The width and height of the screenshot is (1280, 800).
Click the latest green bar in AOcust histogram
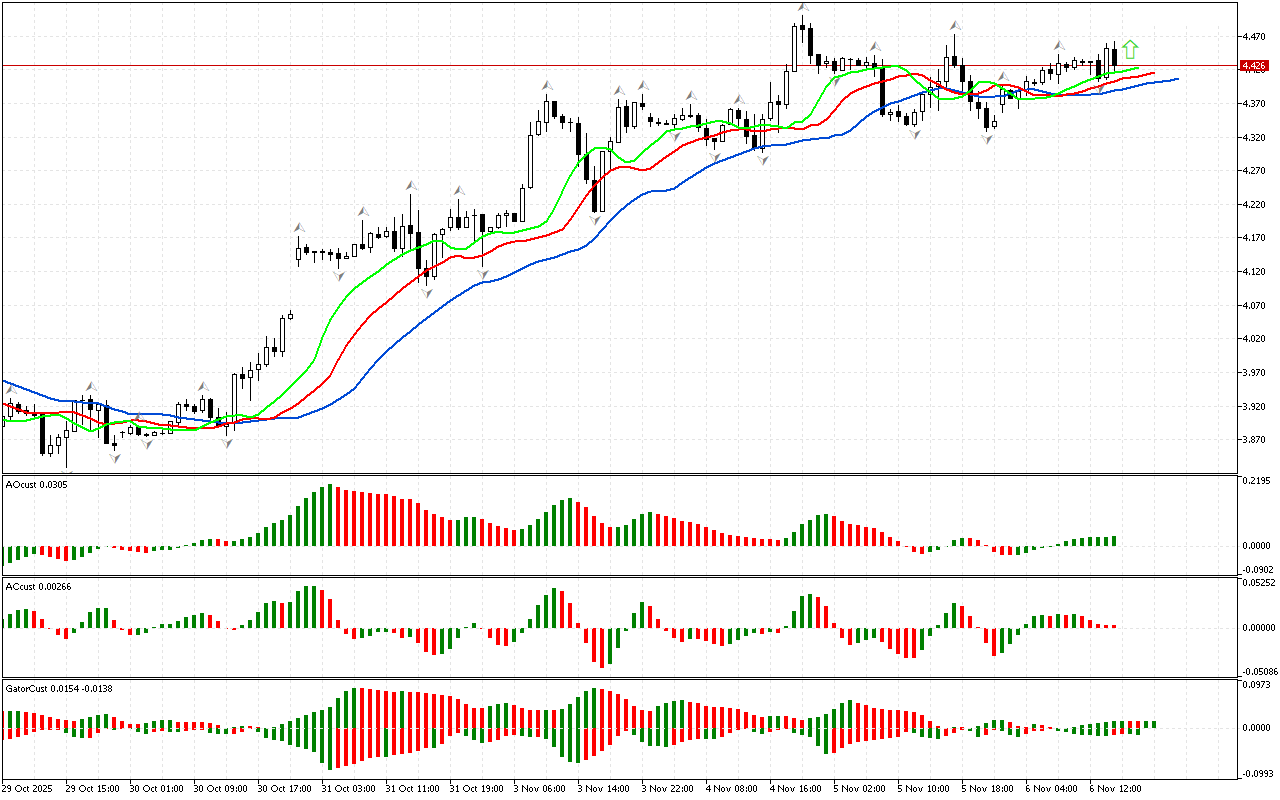pyautogui.click(x=1113, y=541)
